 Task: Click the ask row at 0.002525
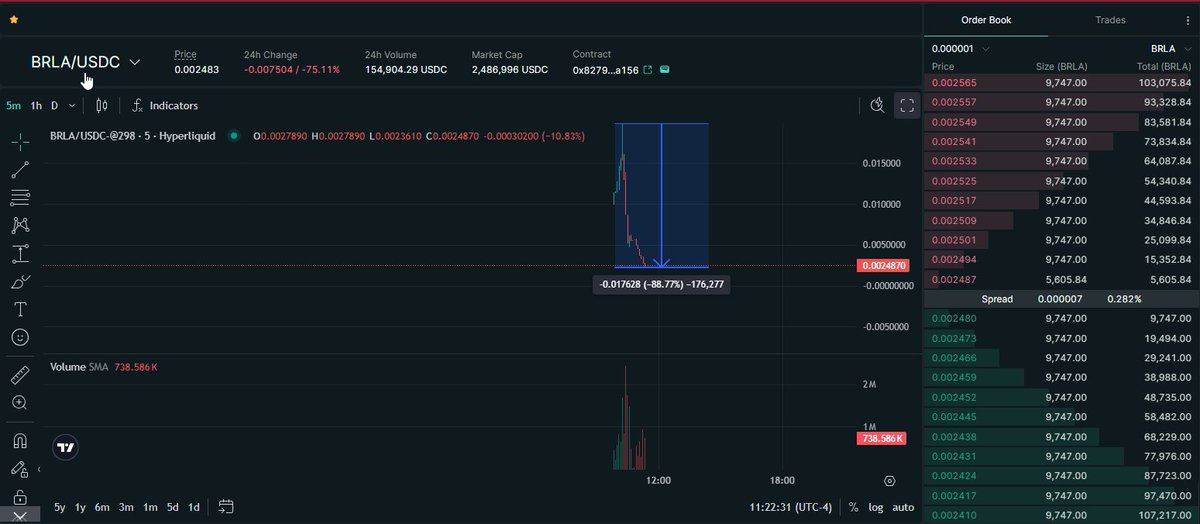pos(1061,181)
